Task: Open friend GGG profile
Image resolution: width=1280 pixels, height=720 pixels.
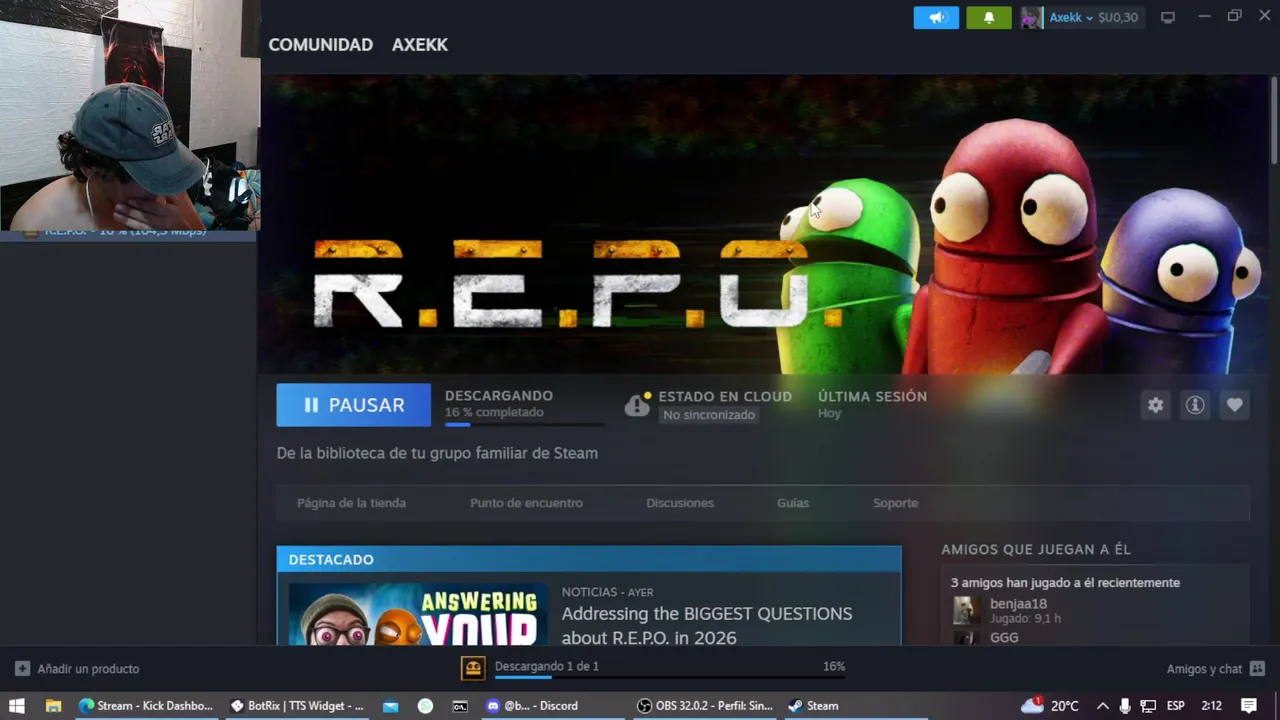Action: click(x=1004, y=637)
